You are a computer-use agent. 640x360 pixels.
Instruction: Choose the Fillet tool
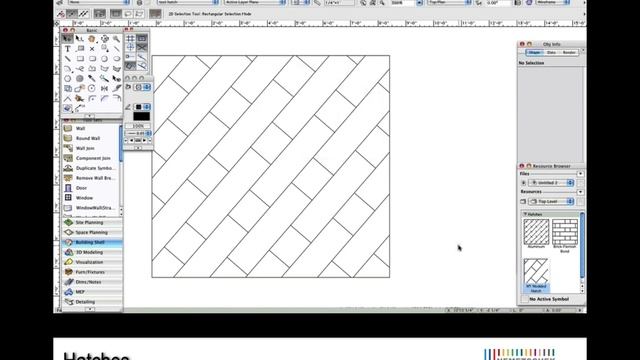click(92, 98)
